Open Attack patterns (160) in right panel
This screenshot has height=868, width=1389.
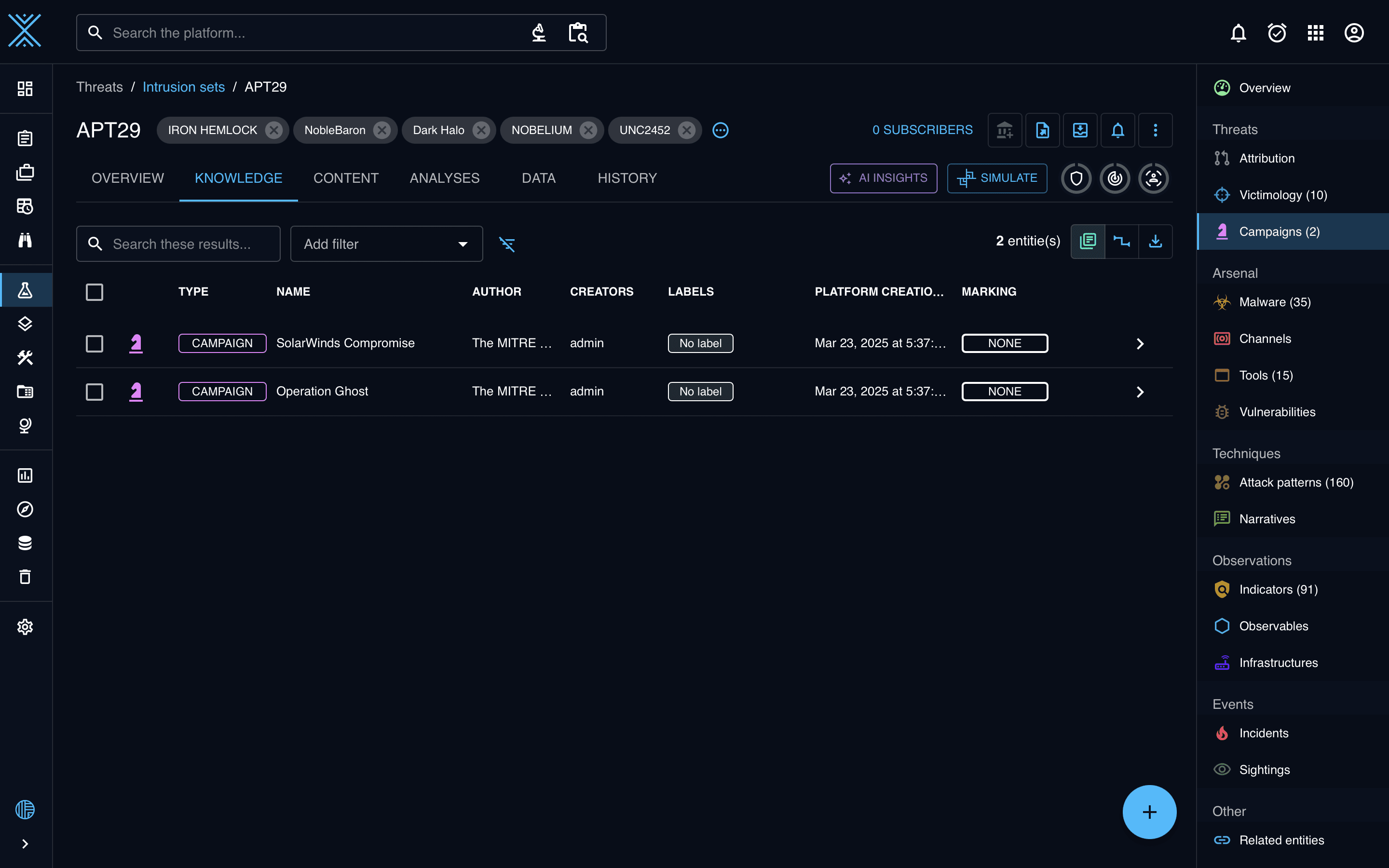[x=1293, y=482]
